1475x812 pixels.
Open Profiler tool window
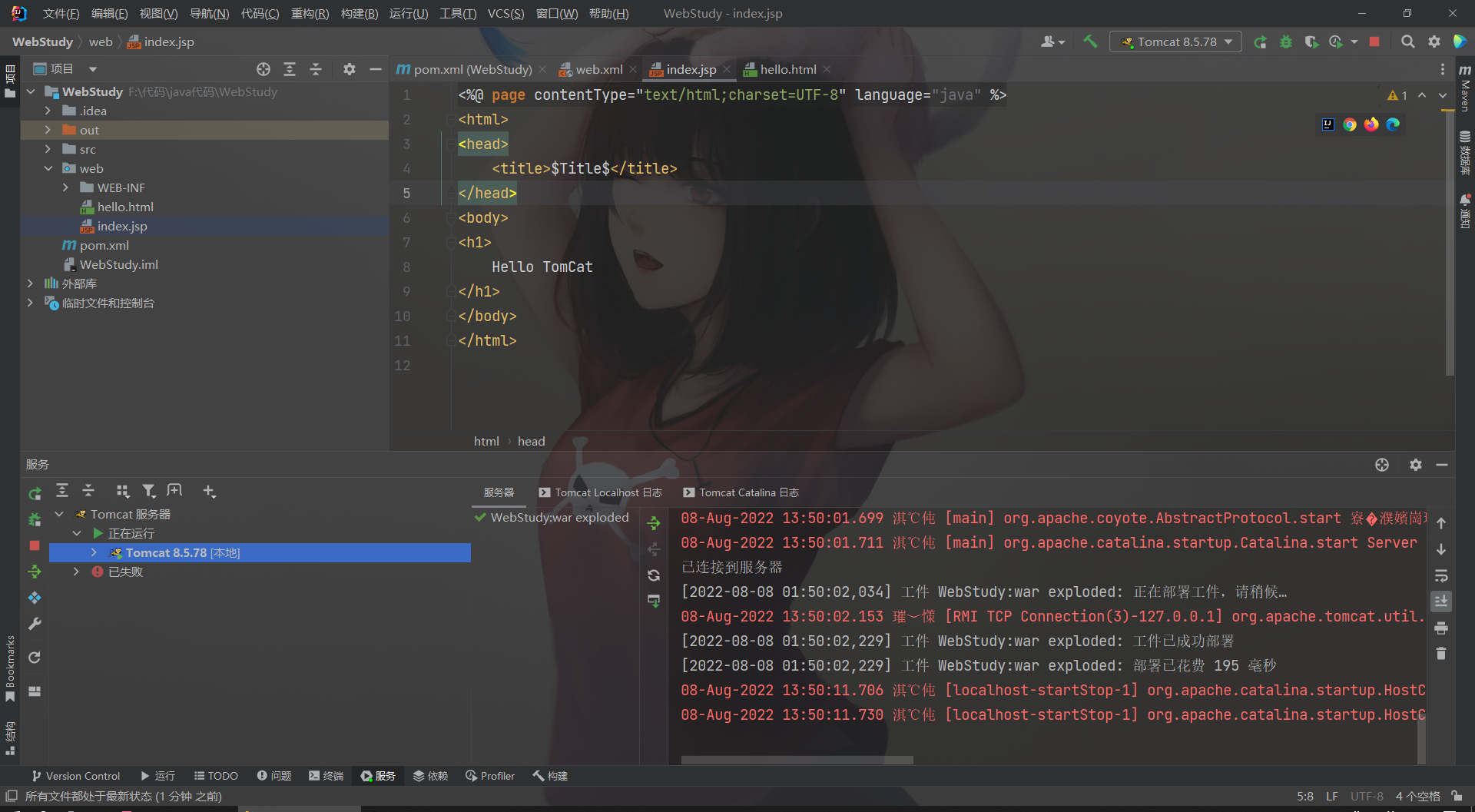point(490,776)
